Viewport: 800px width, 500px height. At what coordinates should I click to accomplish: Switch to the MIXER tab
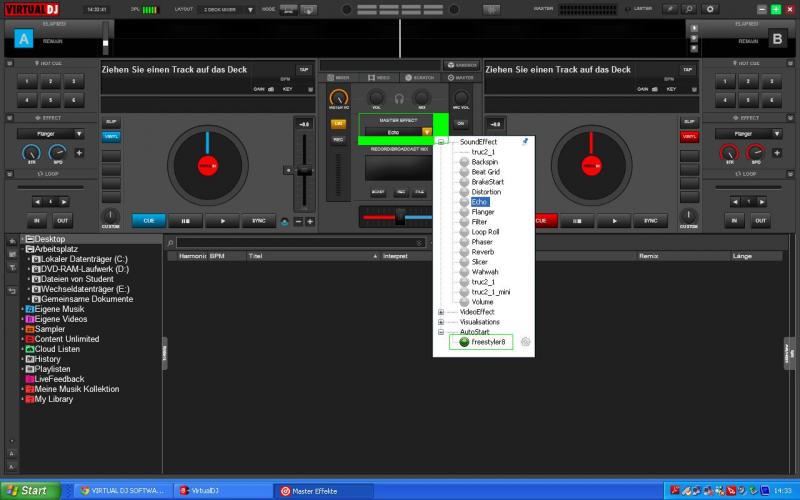[x=338, y=78]
